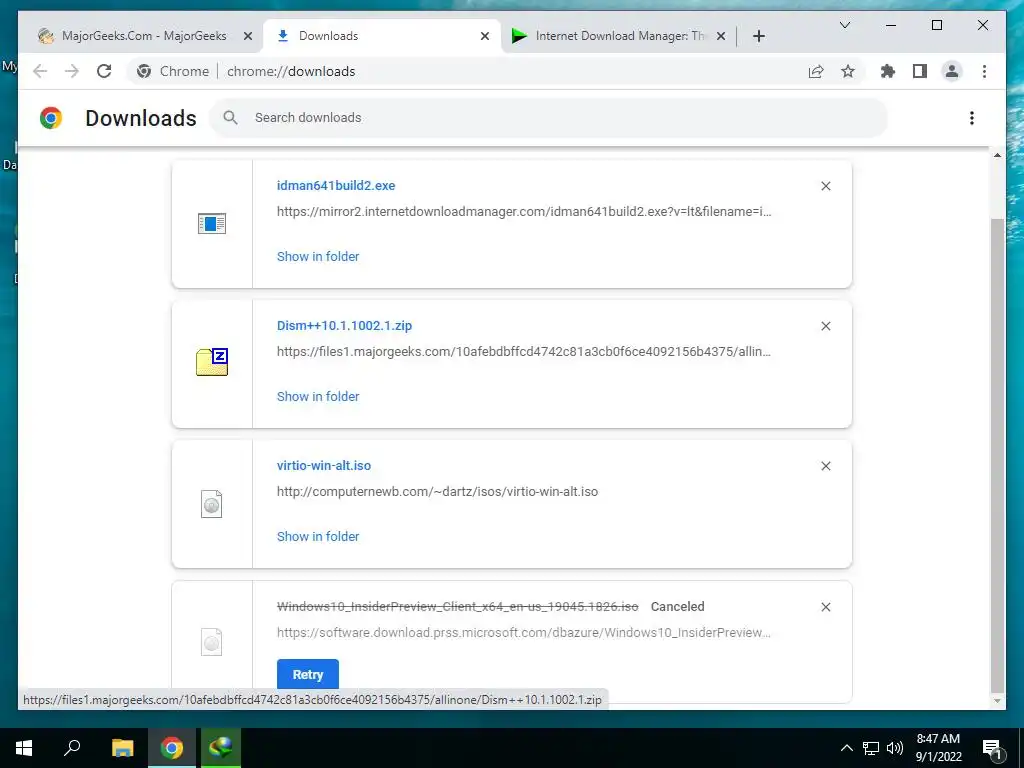Click the Chrome logo beside Downloads title
Screen dimensions: 1024x768
pos(51,118)
